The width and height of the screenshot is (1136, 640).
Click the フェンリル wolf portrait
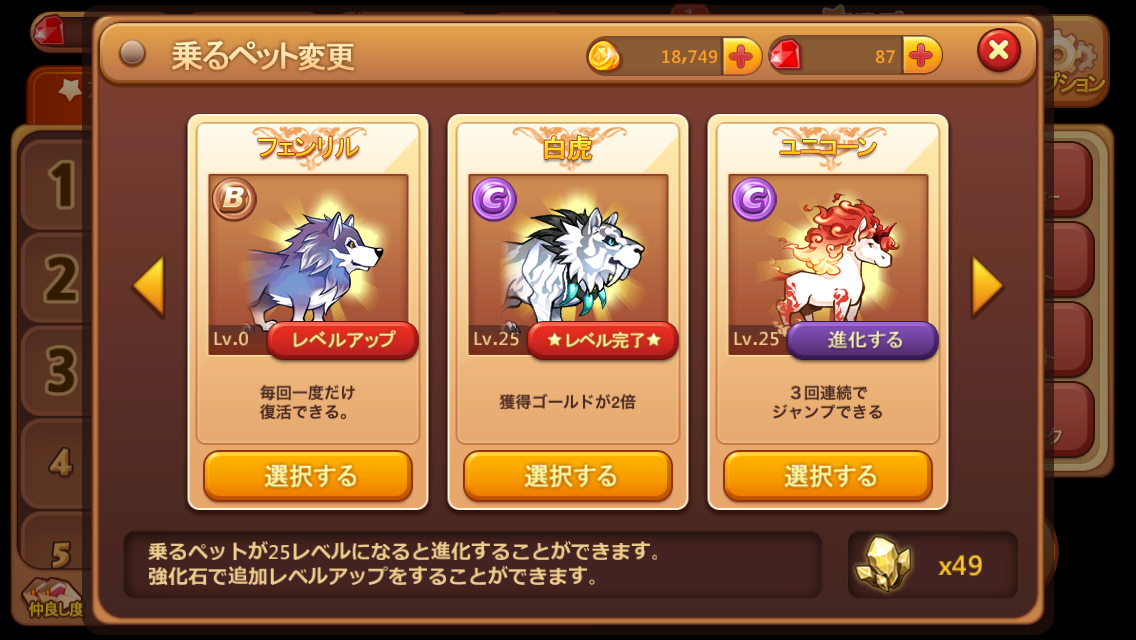pos(309,264)
